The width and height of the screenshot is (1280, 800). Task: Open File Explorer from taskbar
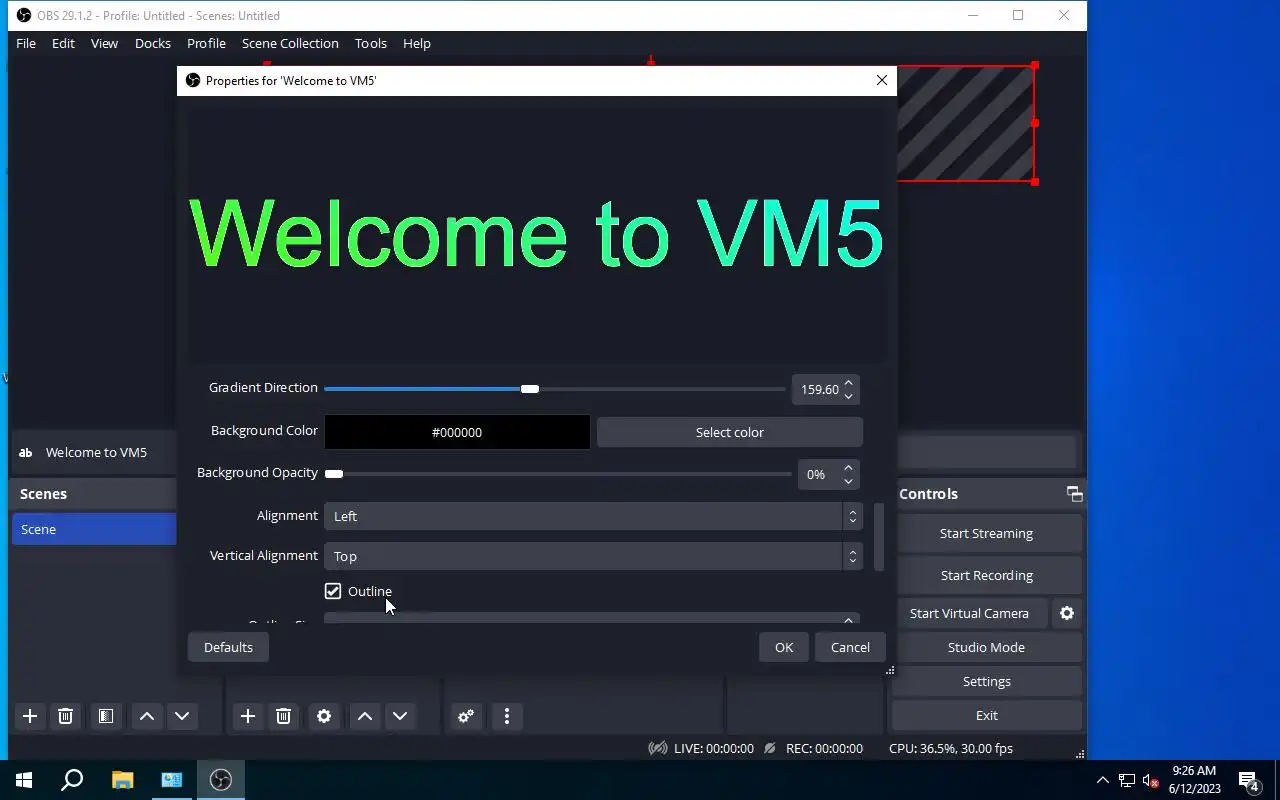click(122, 780)
